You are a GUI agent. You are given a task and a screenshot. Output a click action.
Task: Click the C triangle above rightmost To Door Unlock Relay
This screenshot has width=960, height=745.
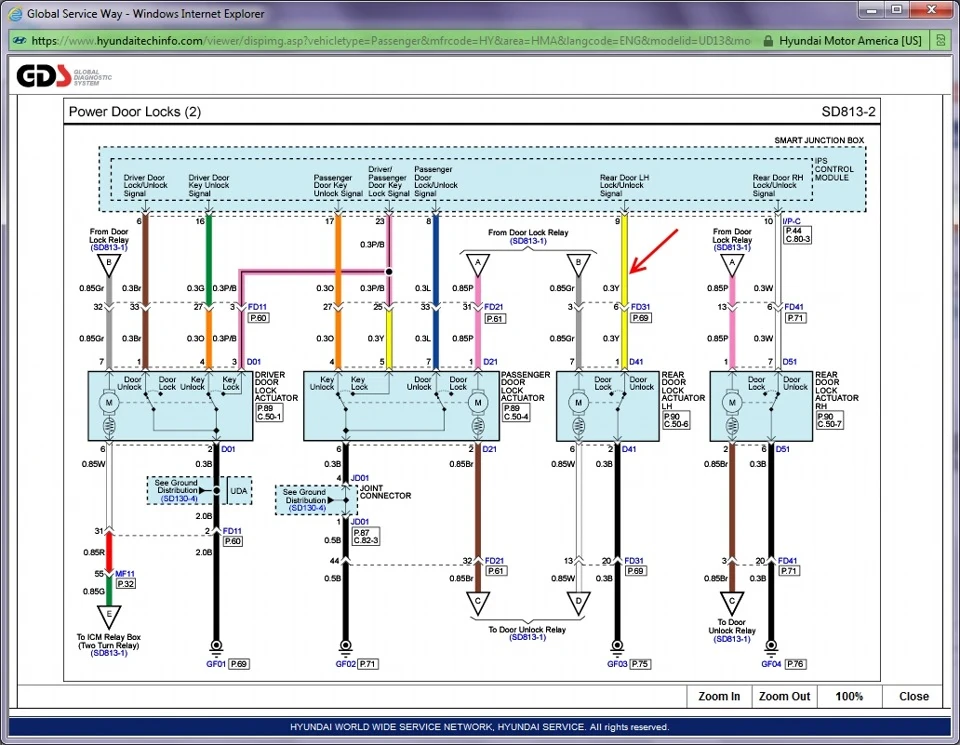732,602
